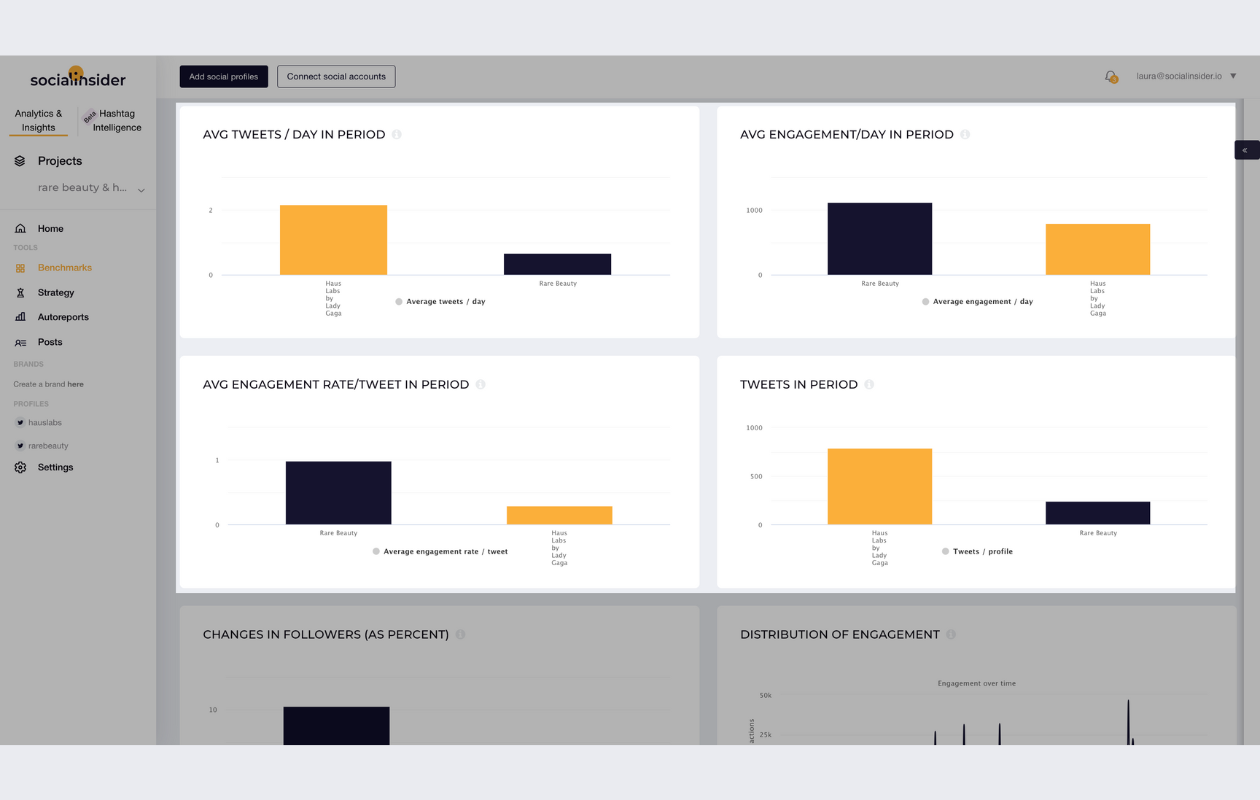1260x800 pixels.
Task: Click Add social profiles button
Action: (x=224, y=76)
